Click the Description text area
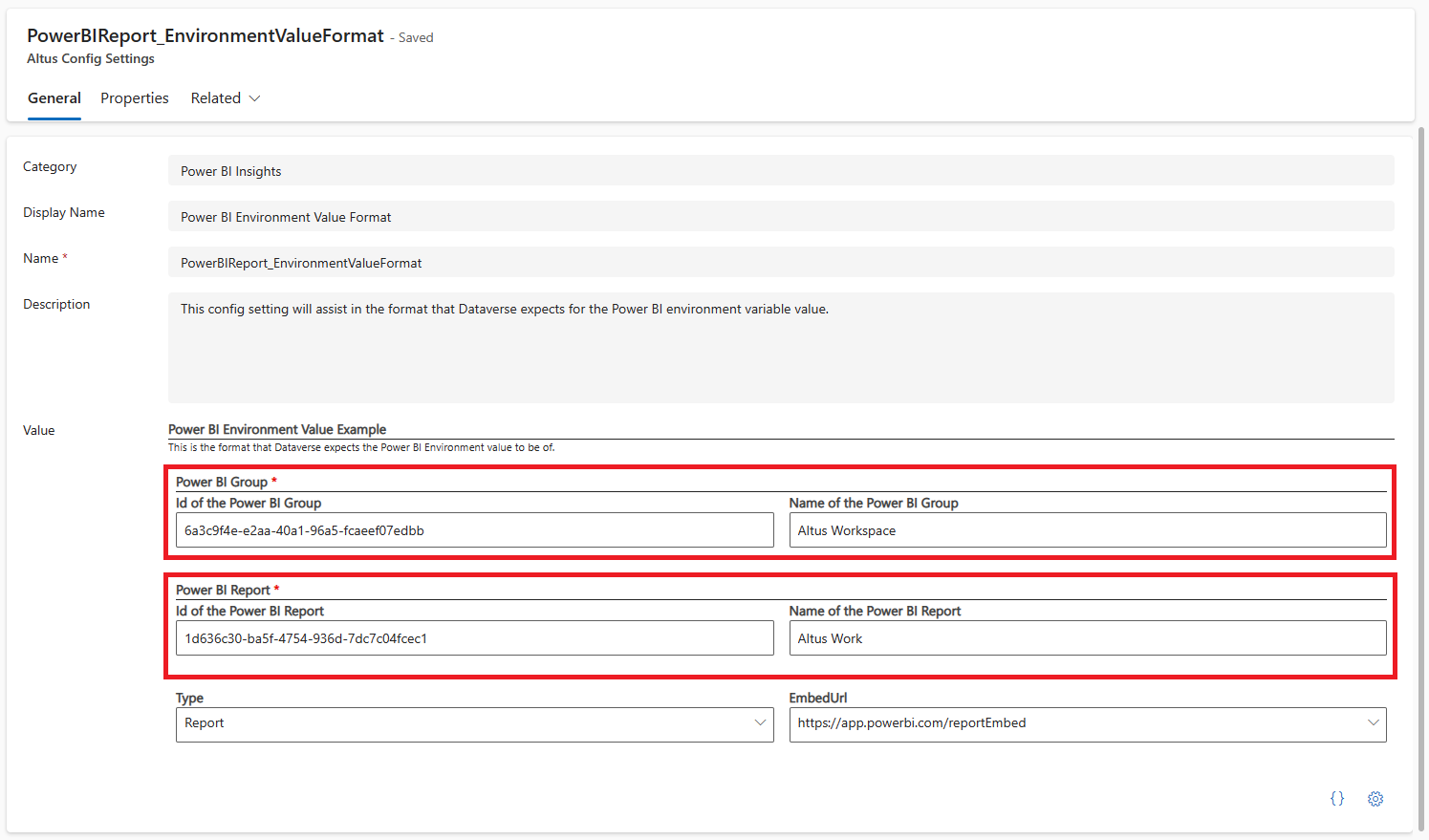Screen dimensions: 1429x840 [x=781, y=348]
